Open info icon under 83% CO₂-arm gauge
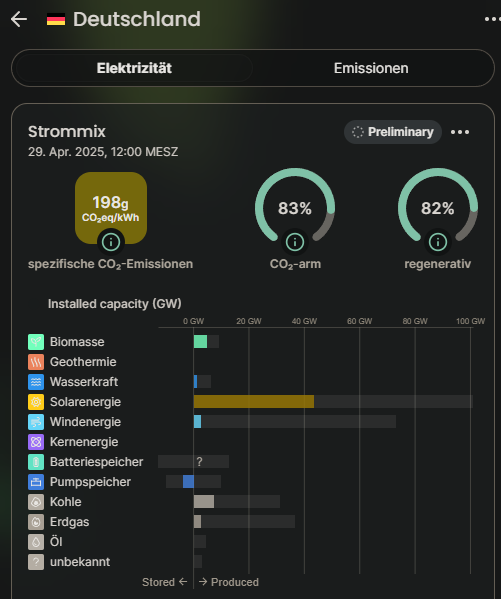 pyautogui.click(x=295, y=242)
